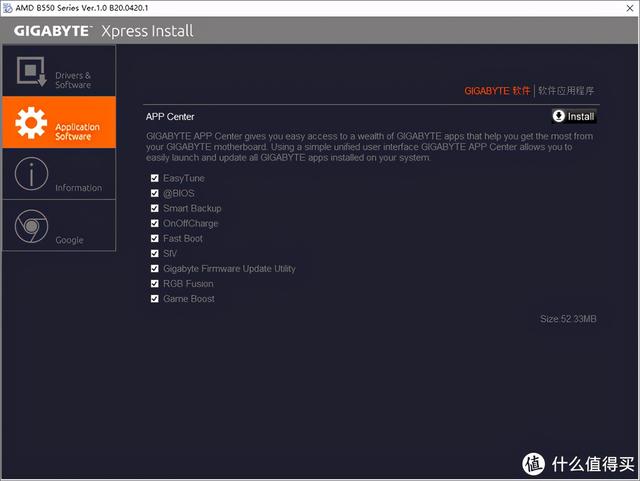
Task: Click the RGB Fusion label
Action: [188, 284]
